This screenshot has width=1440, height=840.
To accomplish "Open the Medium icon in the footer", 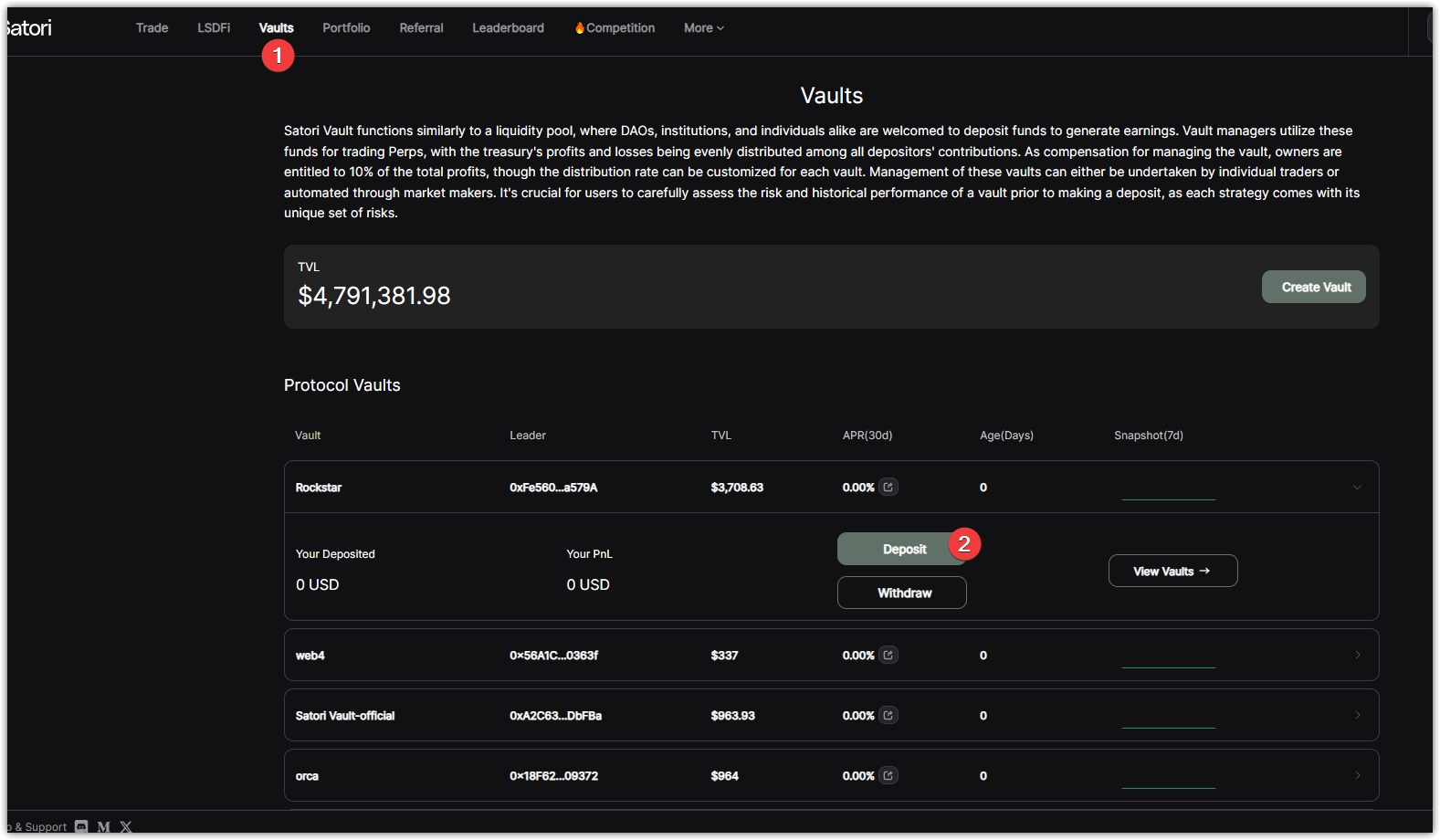I will [104, 826].
